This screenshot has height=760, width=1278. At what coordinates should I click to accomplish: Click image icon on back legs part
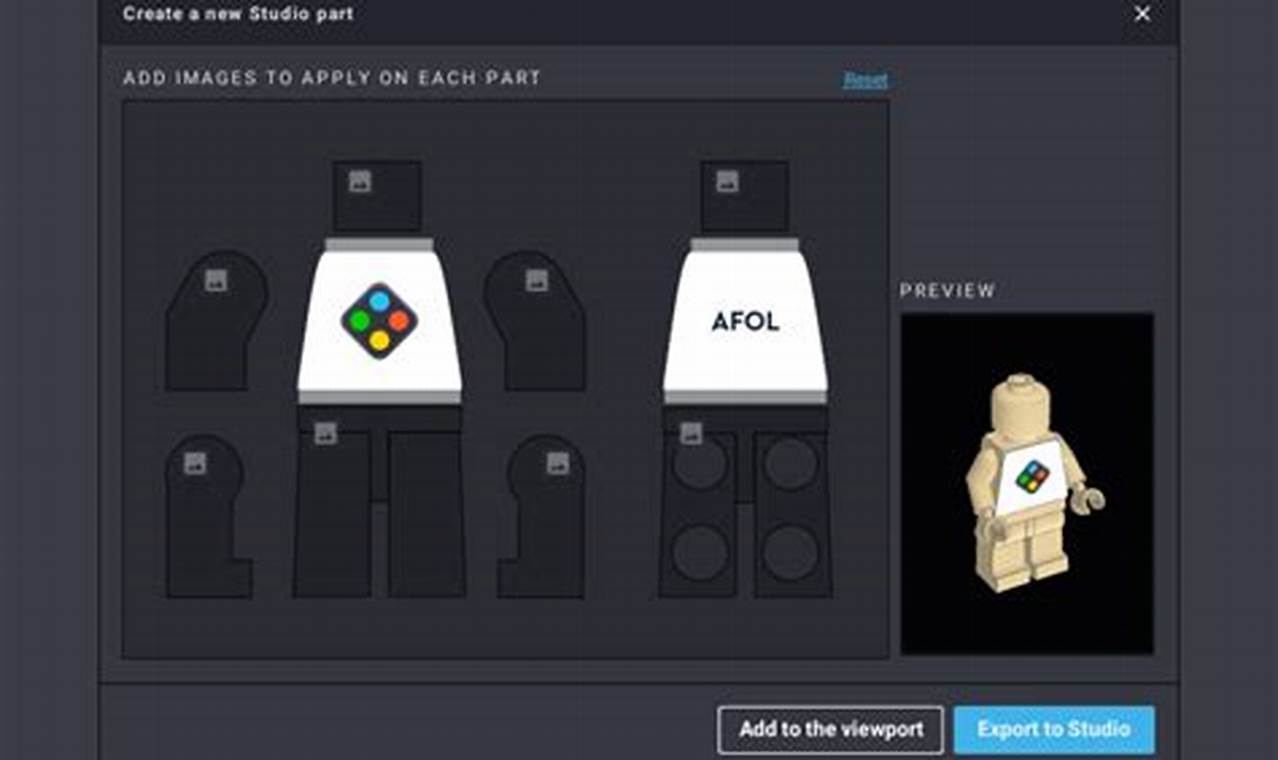pos(691,433)
